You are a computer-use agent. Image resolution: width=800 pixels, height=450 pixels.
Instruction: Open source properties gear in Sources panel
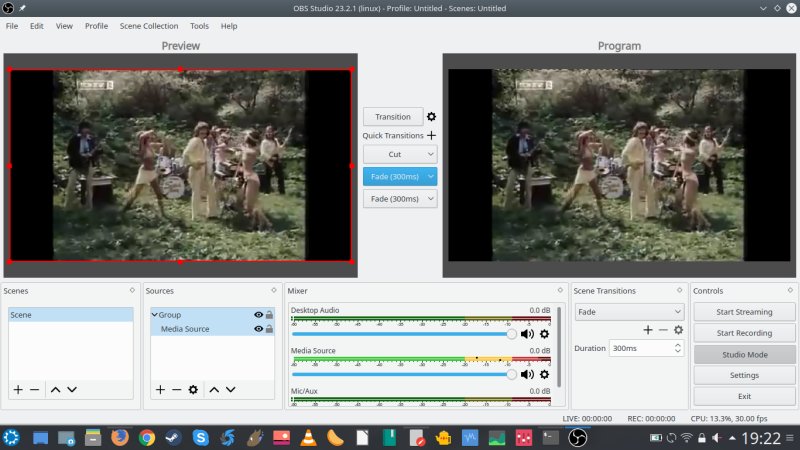[x=193, y=389]
